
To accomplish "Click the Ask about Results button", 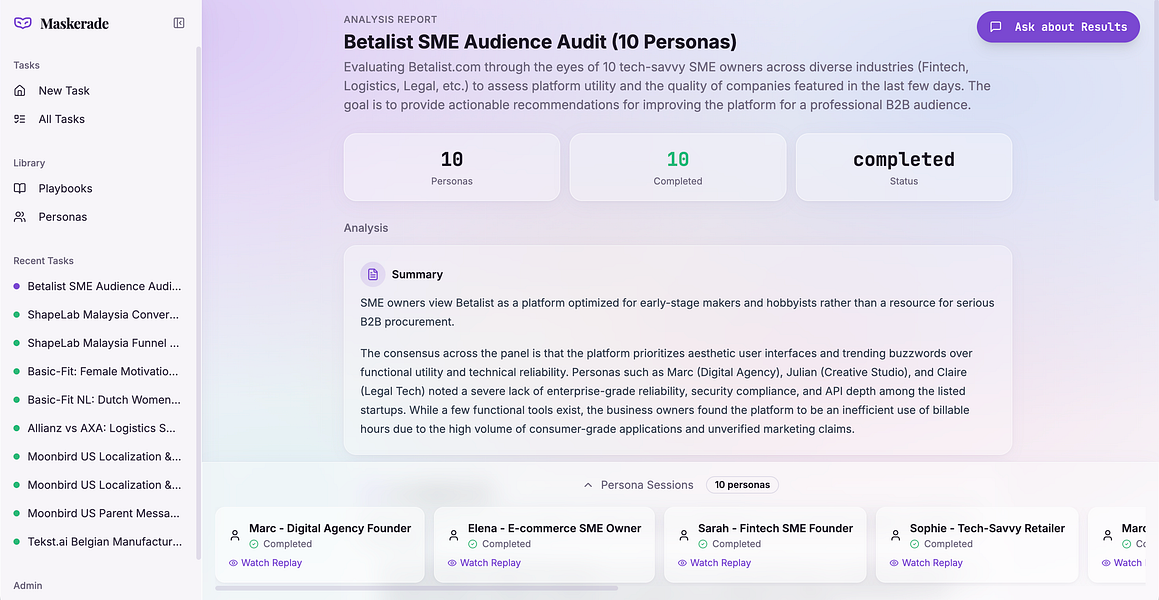I will [x=1058, y=27].
